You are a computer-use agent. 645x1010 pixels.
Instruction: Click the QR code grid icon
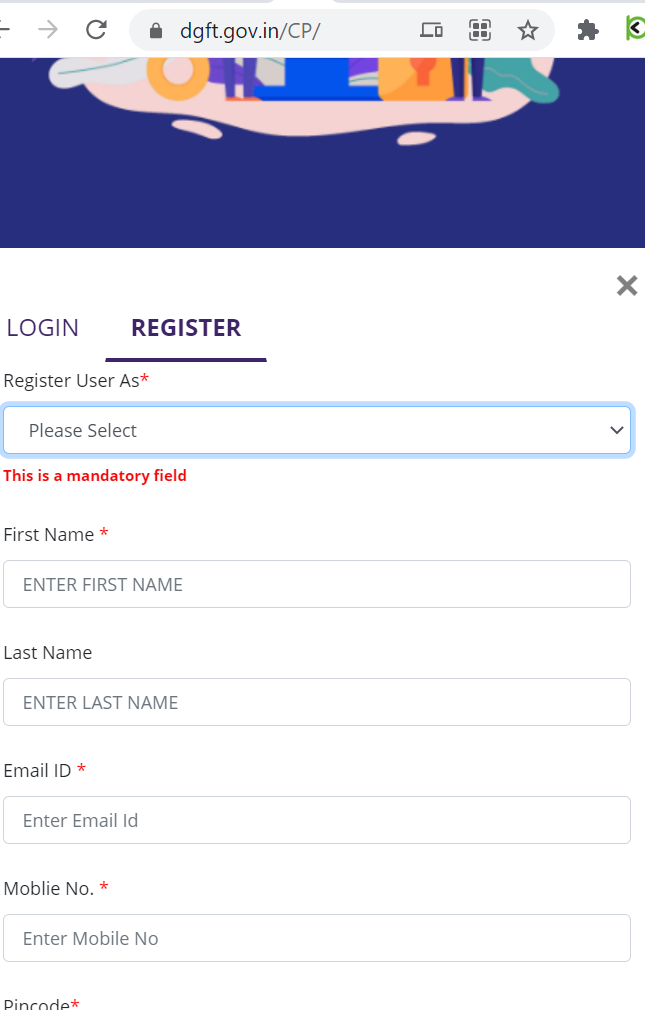pos(480,30)
